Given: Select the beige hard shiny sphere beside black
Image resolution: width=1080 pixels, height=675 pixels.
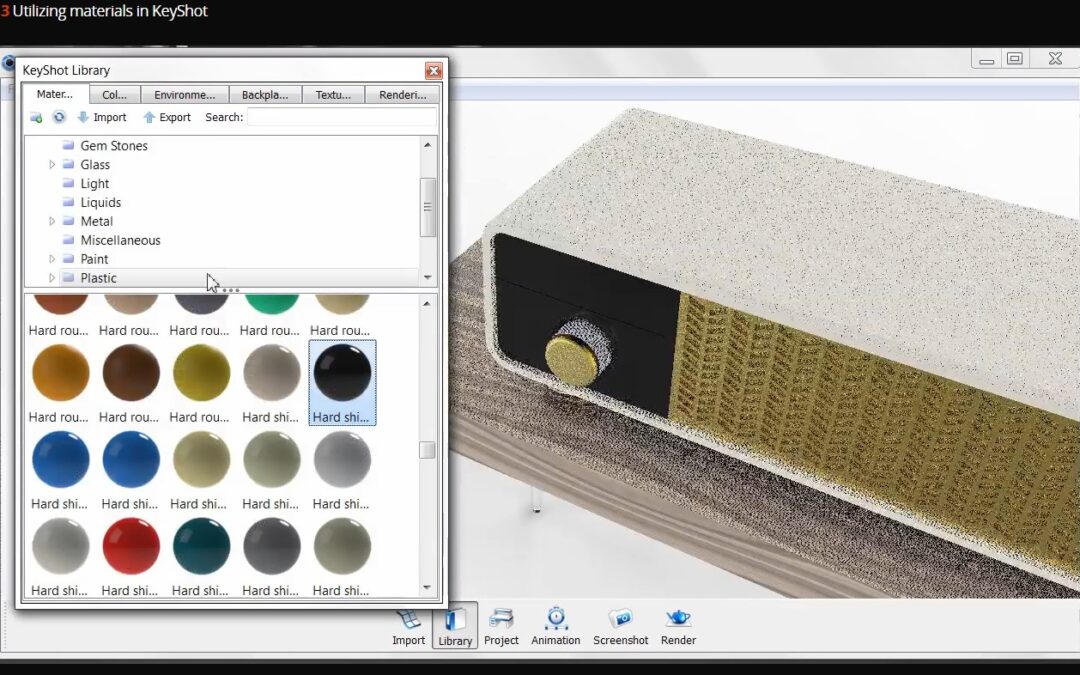Looking at the screenshot, I should (271, 373).
